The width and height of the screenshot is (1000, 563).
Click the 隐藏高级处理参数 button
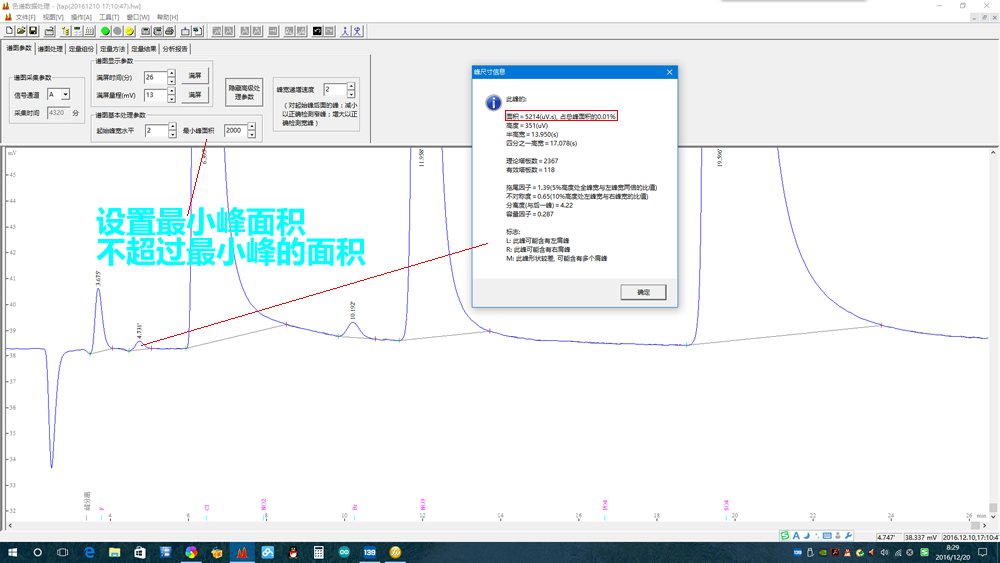(x=244, y=92)
